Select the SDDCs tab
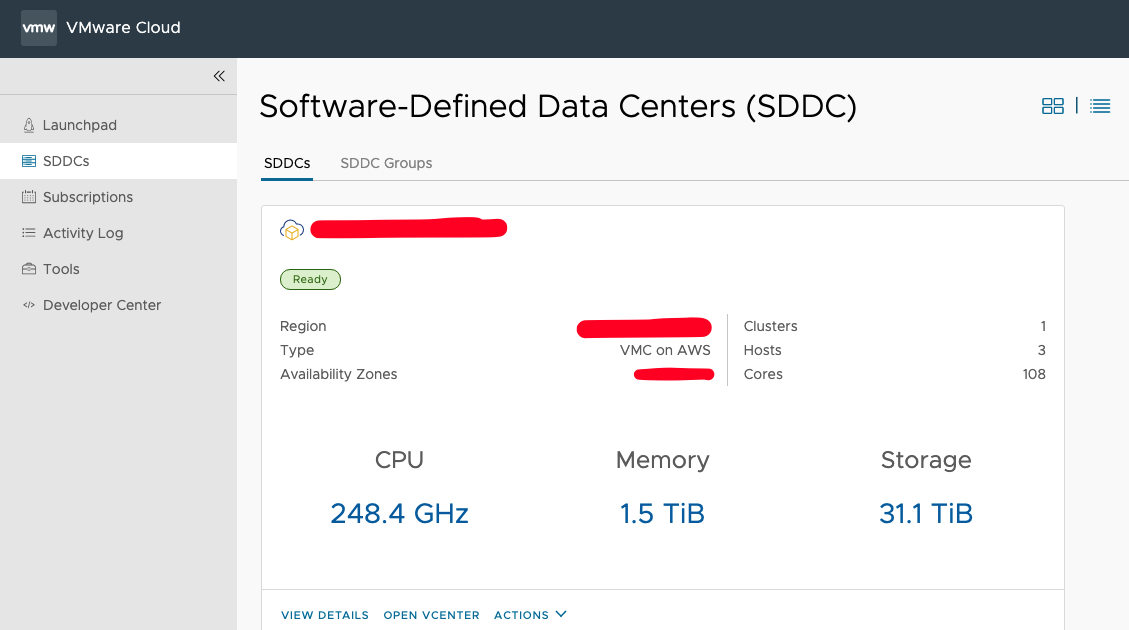The height and width of the screenshot is (630, 1129). (x=287, y=163)
